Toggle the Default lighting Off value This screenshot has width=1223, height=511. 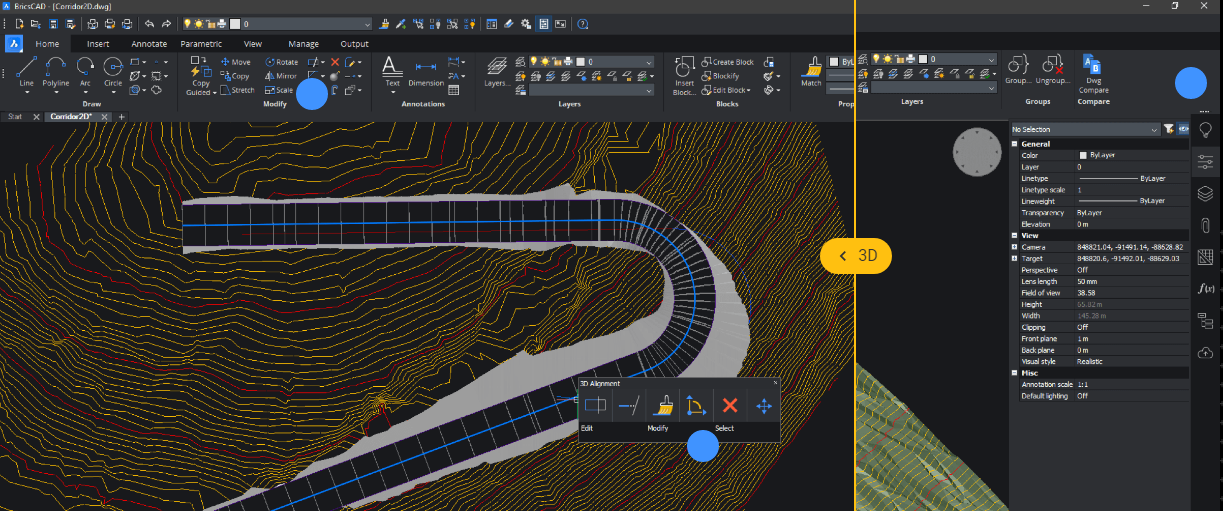(1082, 396)
